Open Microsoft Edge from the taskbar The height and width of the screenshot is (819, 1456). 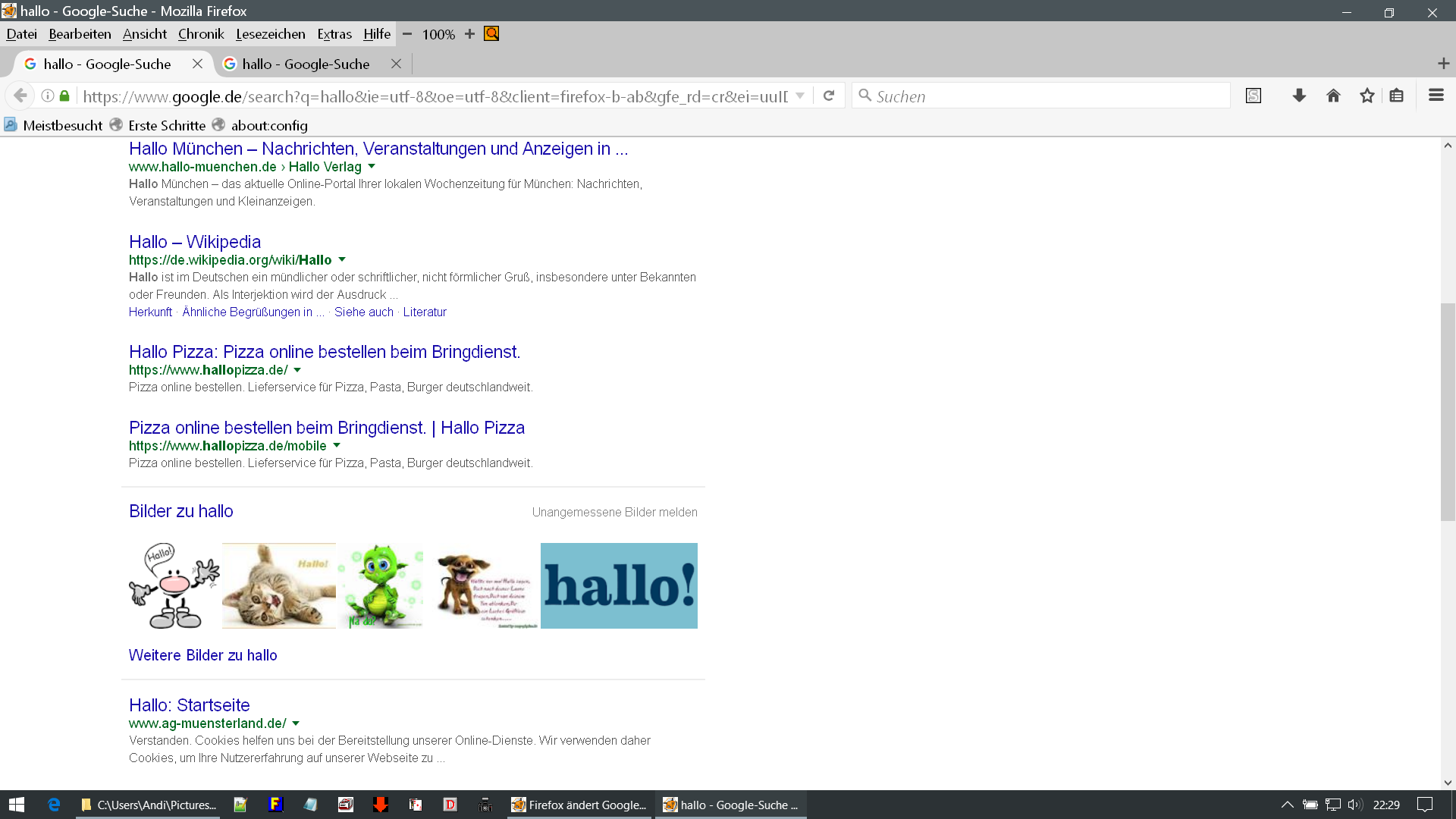(54, 805)
